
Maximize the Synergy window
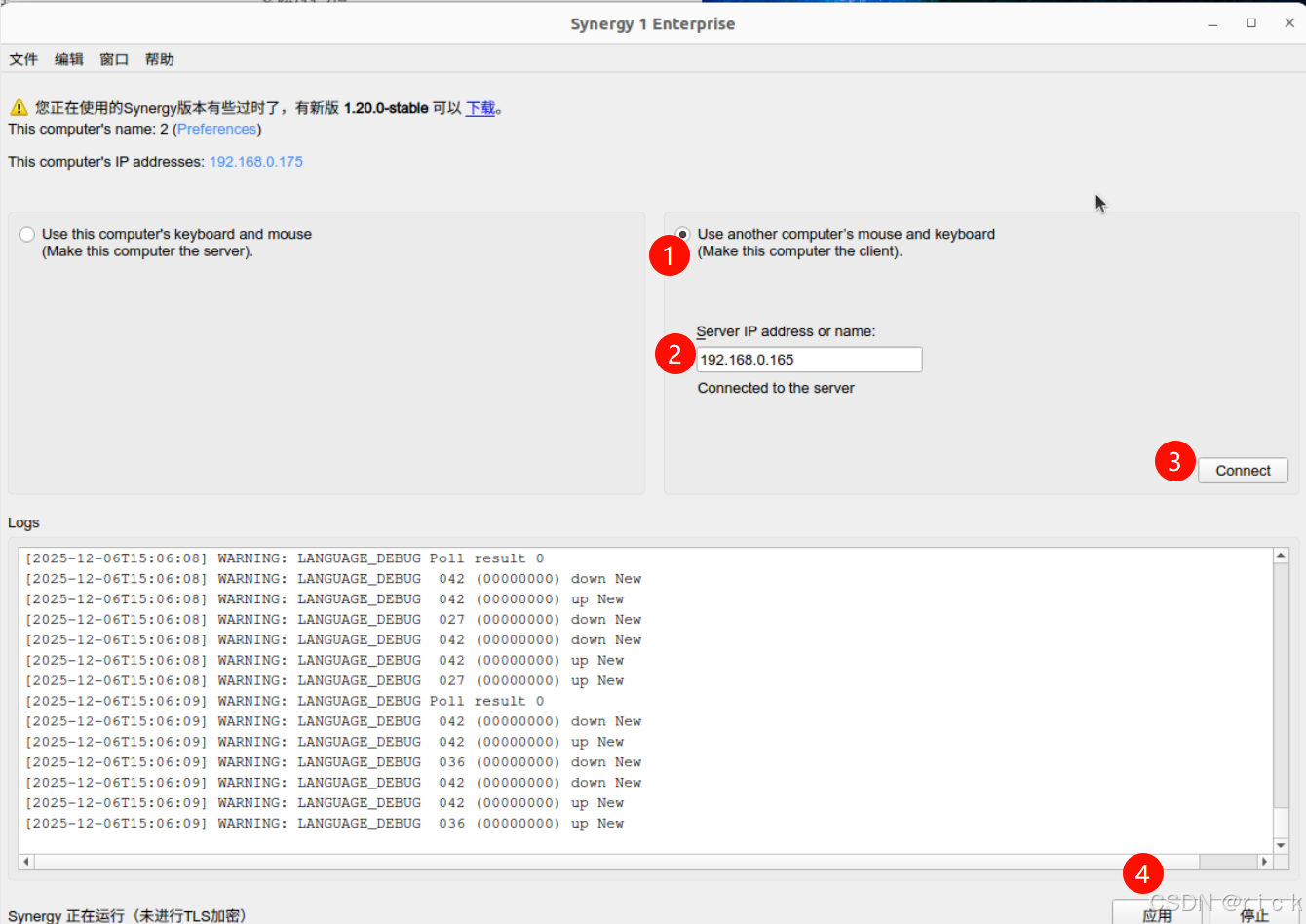[x=1251, y=23]
